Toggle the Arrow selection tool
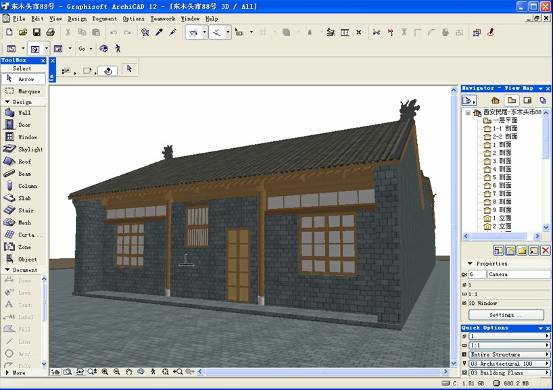The width and height of the screenshot is (553, 390). click(23, 79)
